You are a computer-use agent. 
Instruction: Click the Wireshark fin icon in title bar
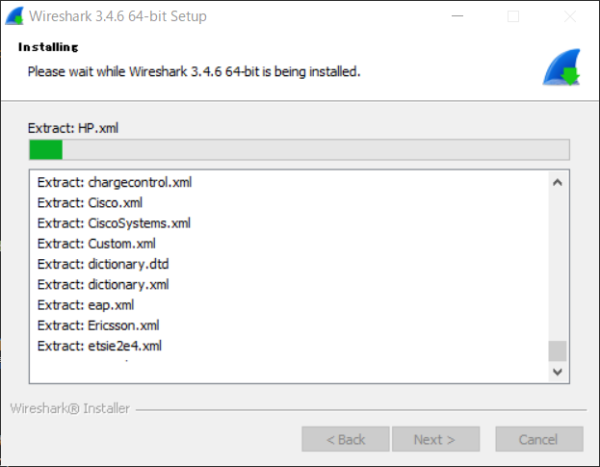(x=15, y=16)
